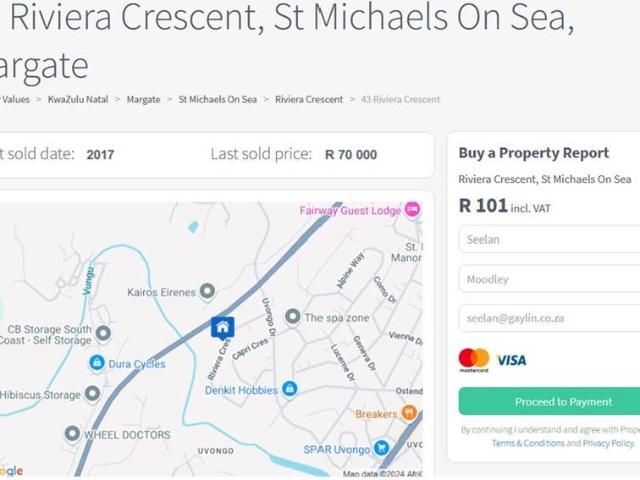Open St Michaels On Sea breadcrumb

[x=217, y=99]
